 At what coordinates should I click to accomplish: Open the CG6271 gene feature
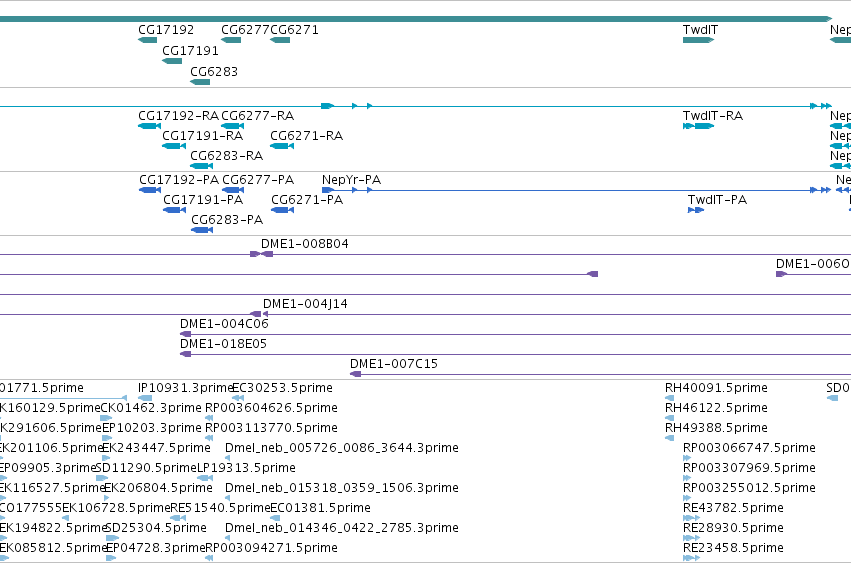[x=280, y=40]
